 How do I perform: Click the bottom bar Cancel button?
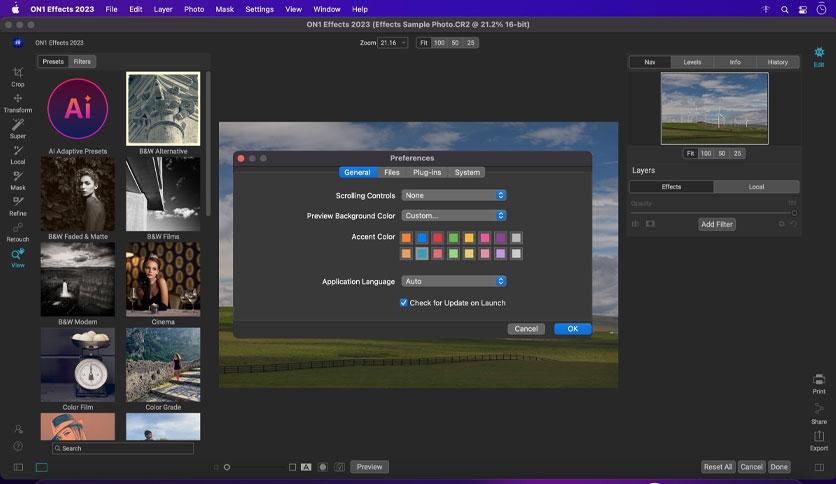[x=751, y=466]
